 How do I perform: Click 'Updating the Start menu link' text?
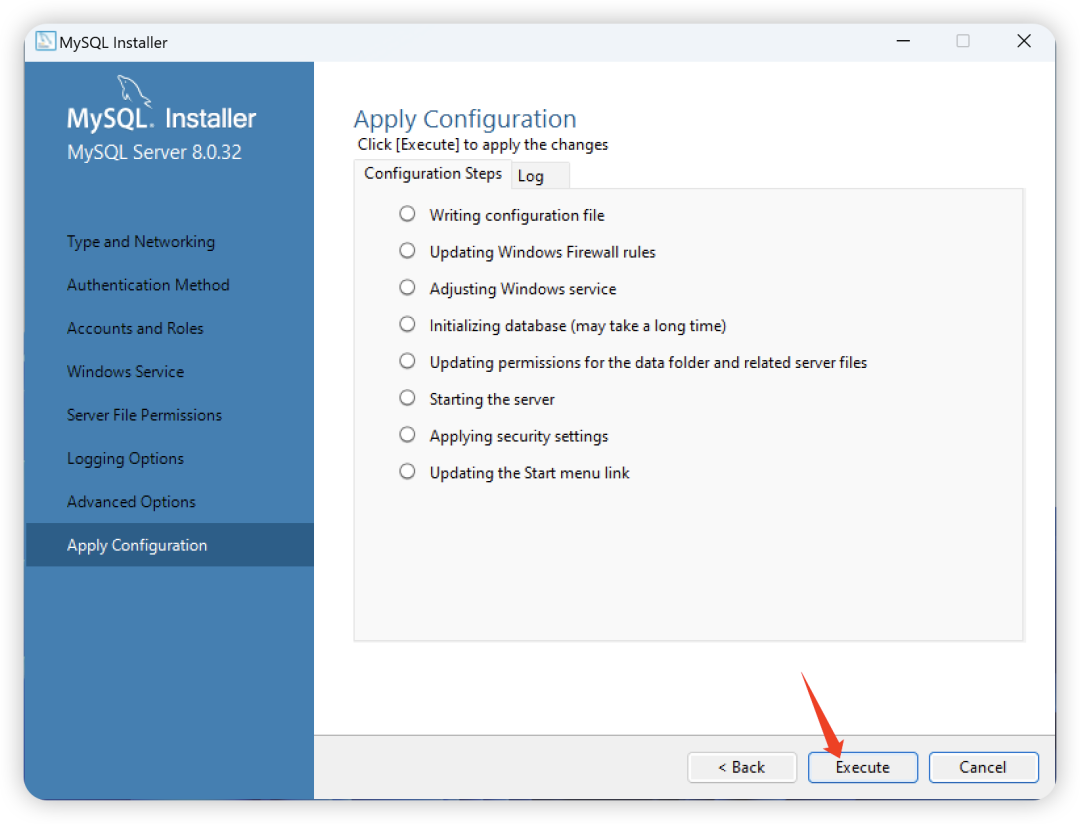[x=530, y=473]
